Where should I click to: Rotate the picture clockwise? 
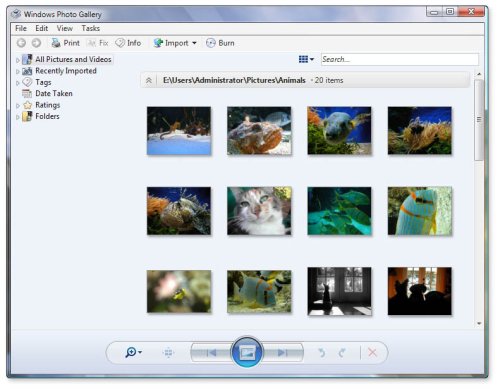point(342,353)
